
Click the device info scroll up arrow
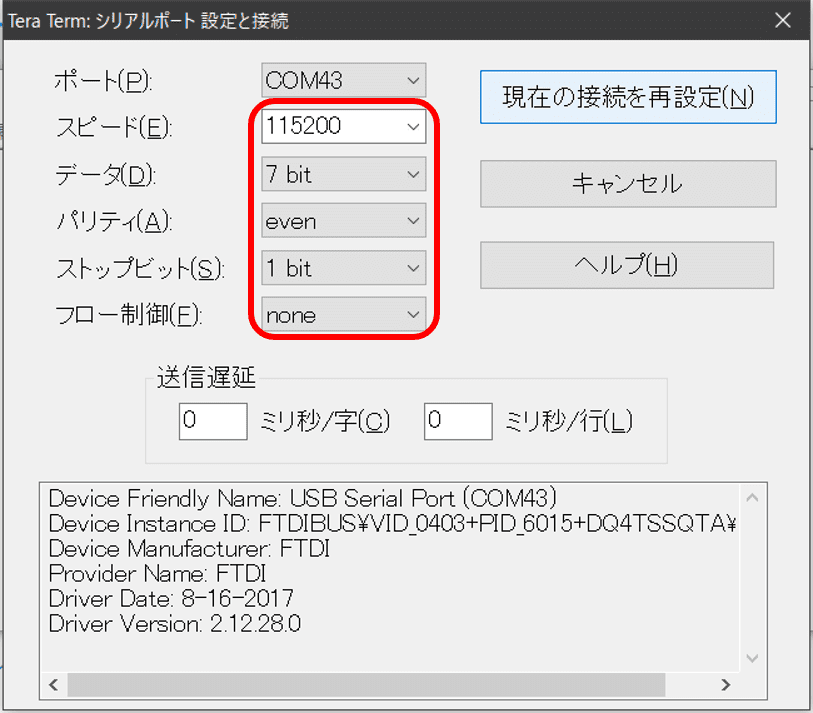(x=754, y=497)
